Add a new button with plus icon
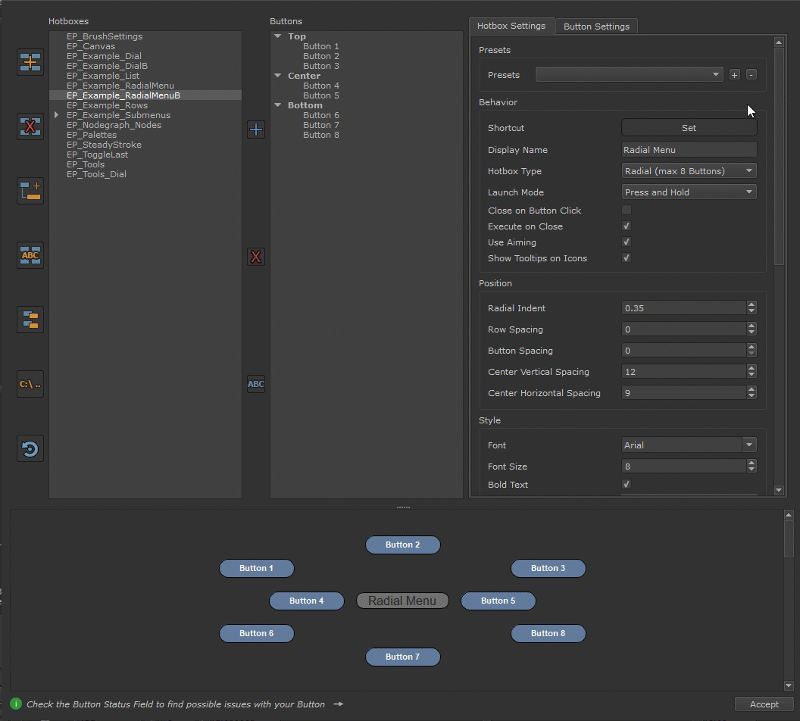The image size is (800, 721). click(x=256, y=129)
